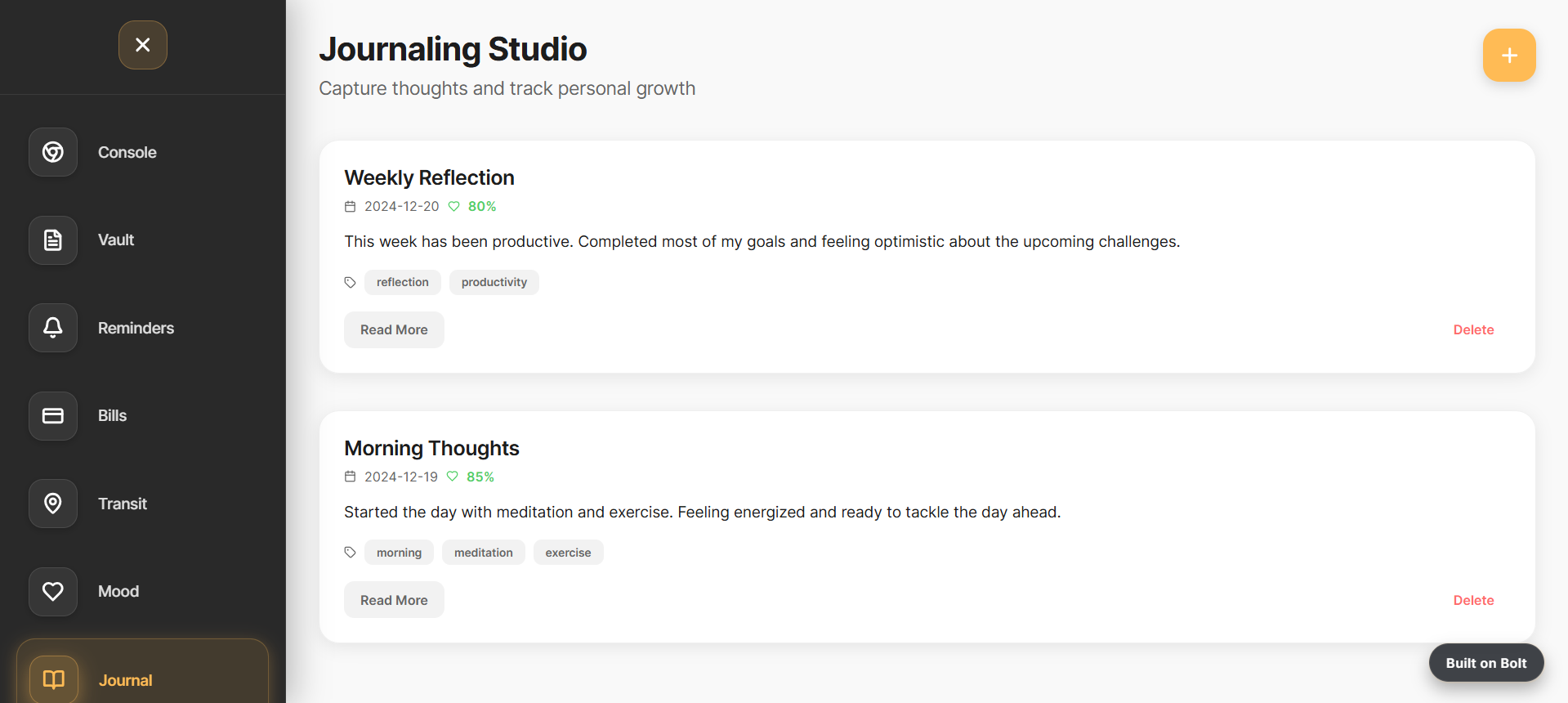Viewport: 1568px width, 703px height.
Task: Select the meditation tag
Action: [x=484, y=553]
